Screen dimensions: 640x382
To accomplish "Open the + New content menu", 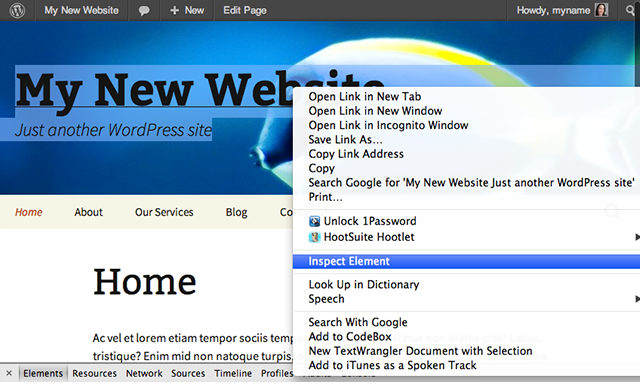I will pos(187,10).
